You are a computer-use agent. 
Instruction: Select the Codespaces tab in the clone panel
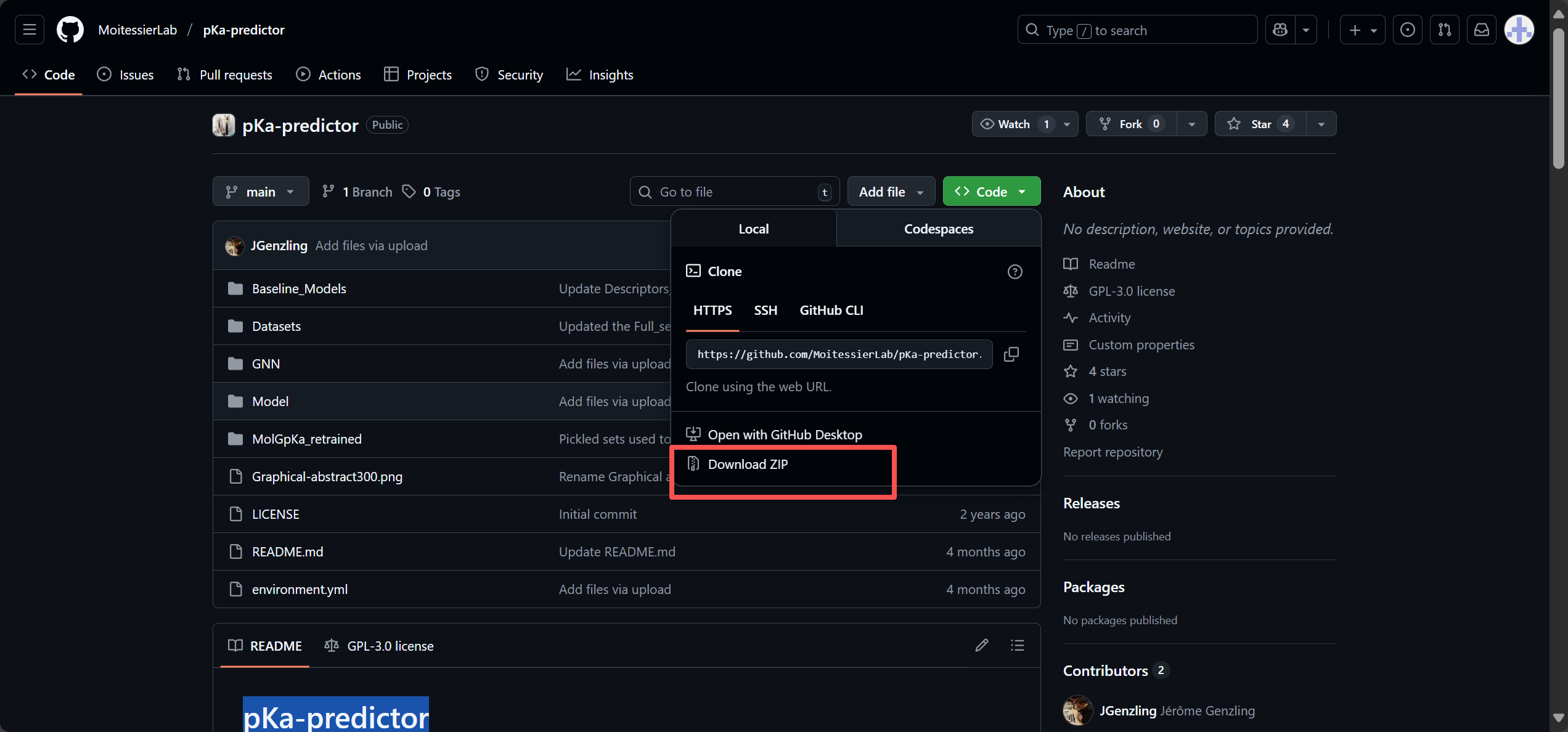click(x=939, y=229)
